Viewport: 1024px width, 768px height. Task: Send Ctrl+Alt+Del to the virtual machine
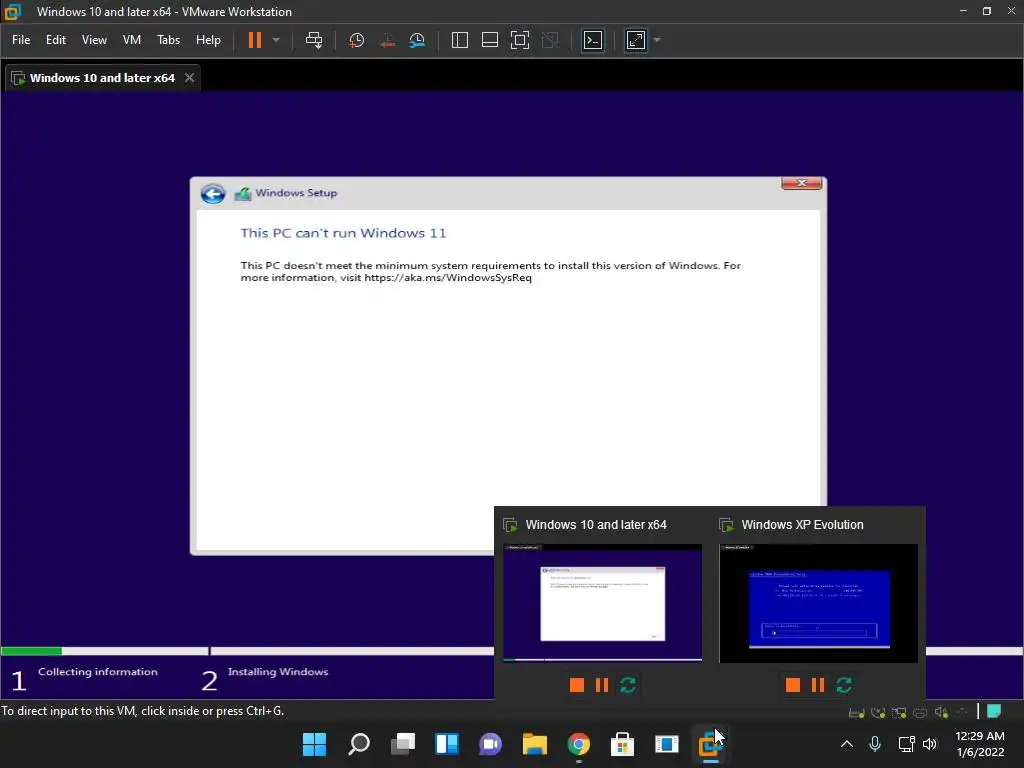pyautogui.click(x=314, y=40)
